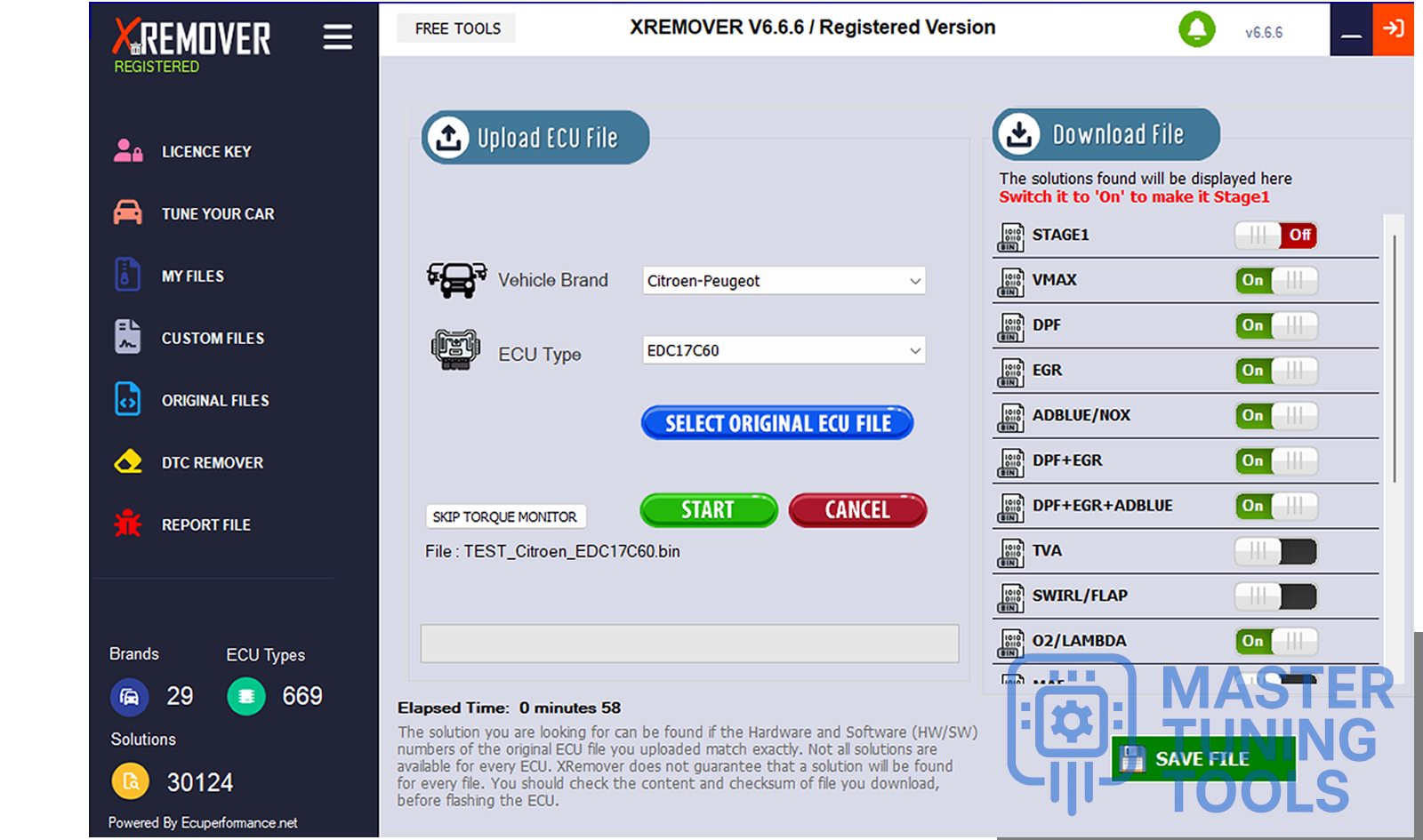
Task: Click the orange car Tune Your Car icon
Action: click(x=128, y=213)
